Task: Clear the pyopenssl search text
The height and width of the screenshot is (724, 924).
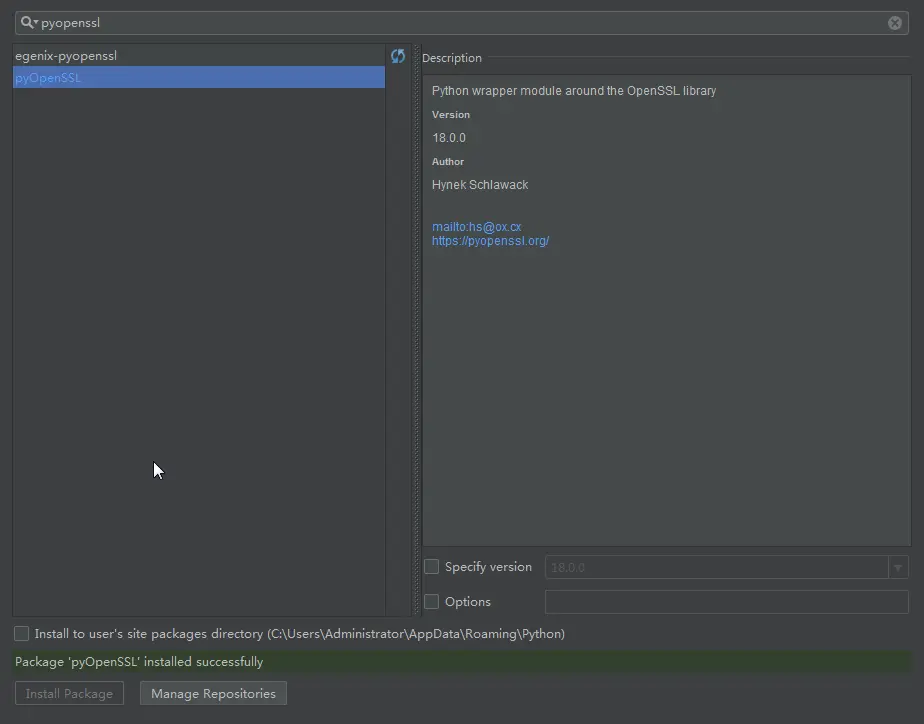Action: tap(895, 23)
